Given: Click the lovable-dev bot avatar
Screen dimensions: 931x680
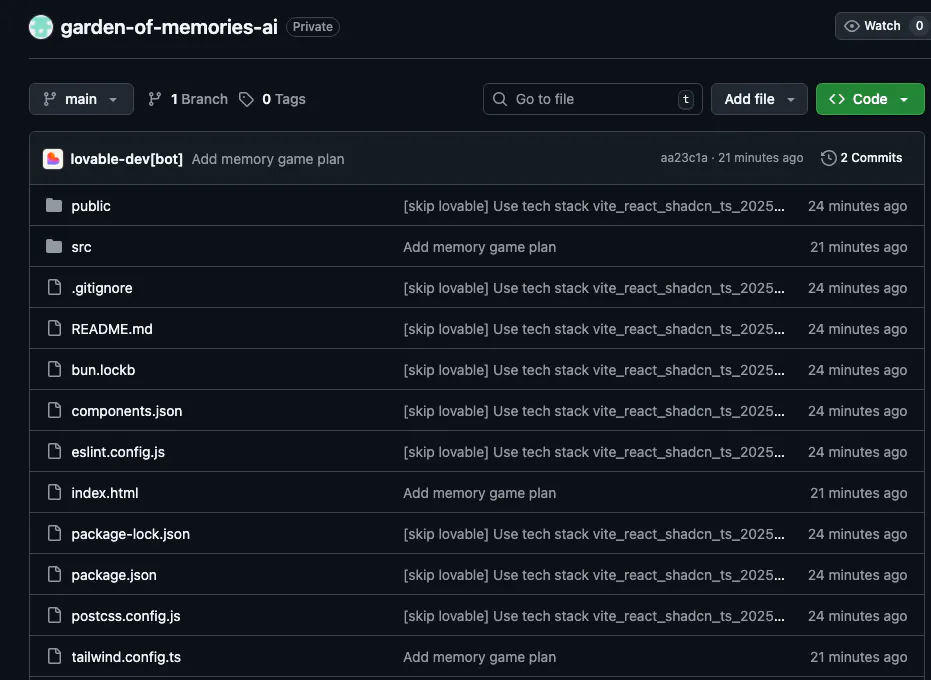Looking at the screenshot, I should (x=53, y=159).
